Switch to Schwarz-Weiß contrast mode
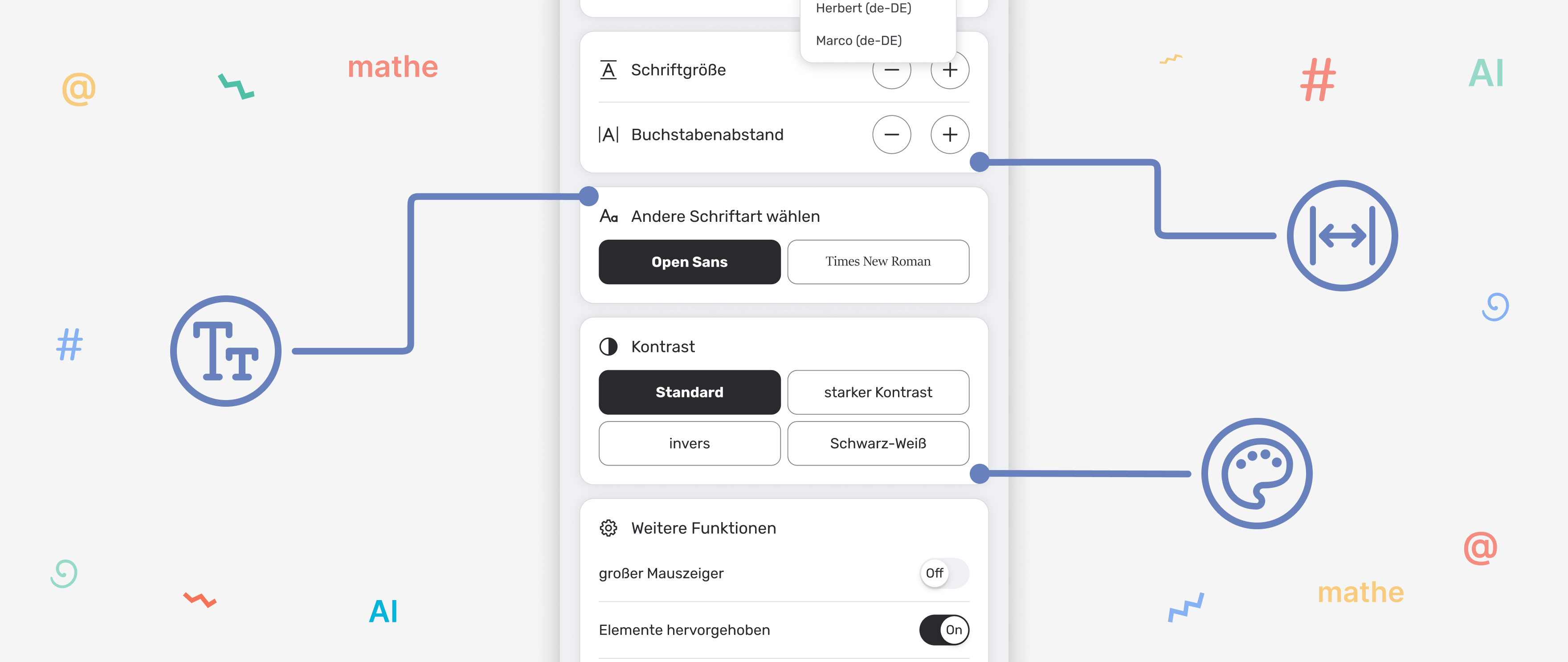Viewport: 1568px width, 662px height. pyautogui.click(x=878, y=443)
